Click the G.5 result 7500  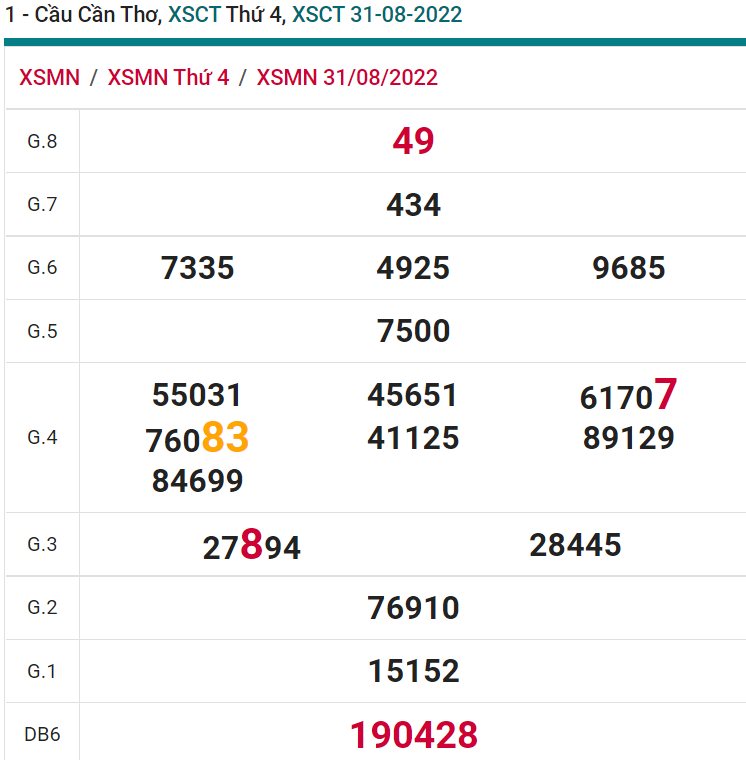(413, 331)
